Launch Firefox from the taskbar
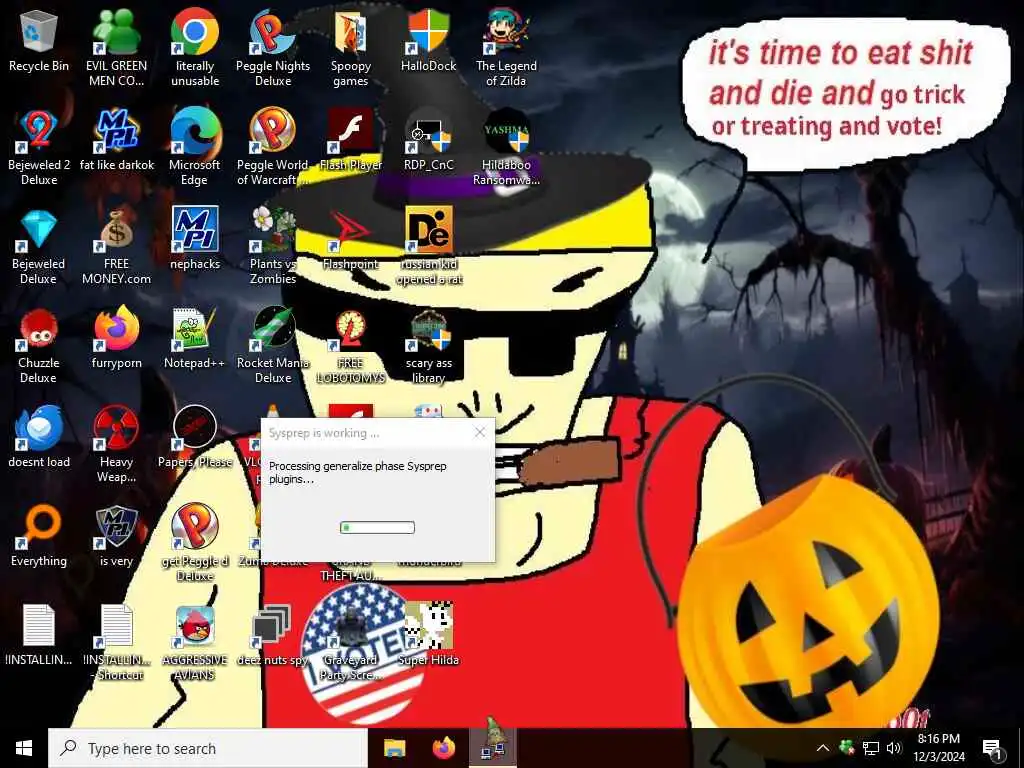The height and width of the screenshot is (768, 1024). [x=443, y=748]
